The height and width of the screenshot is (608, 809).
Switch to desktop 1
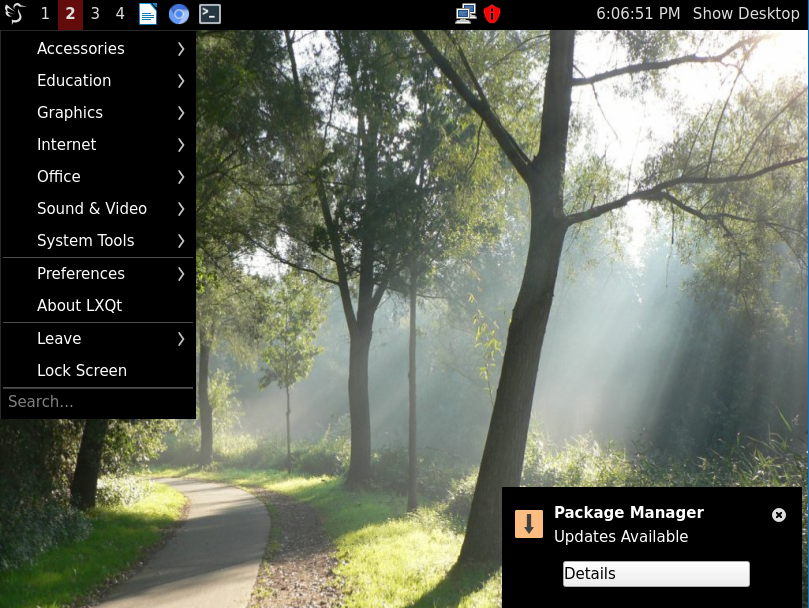(x=45, y=13)
